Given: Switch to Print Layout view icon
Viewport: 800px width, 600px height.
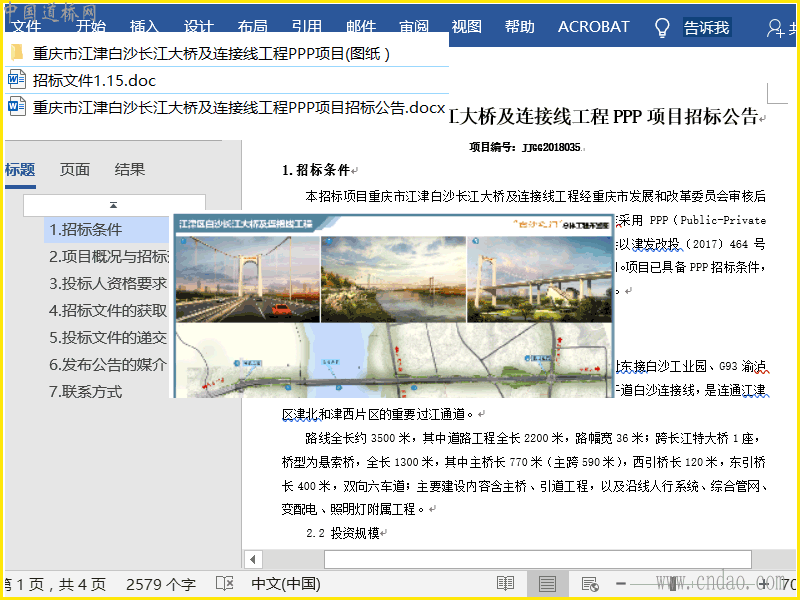Looking at the screenshot, I should pos(547,584).
